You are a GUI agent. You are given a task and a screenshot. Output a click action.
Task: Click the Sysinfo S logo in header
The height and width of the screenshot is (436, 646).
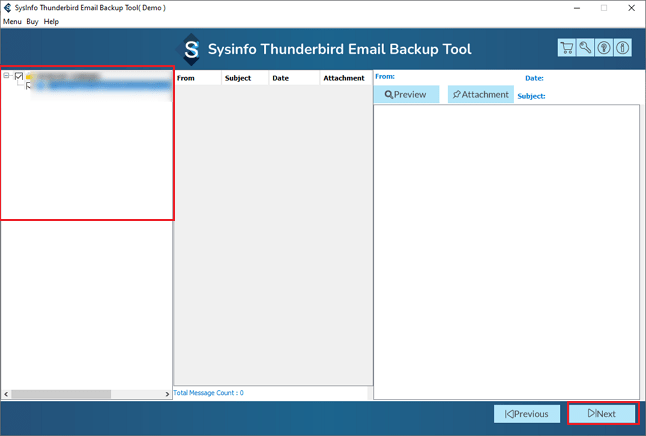coord(191,50)
